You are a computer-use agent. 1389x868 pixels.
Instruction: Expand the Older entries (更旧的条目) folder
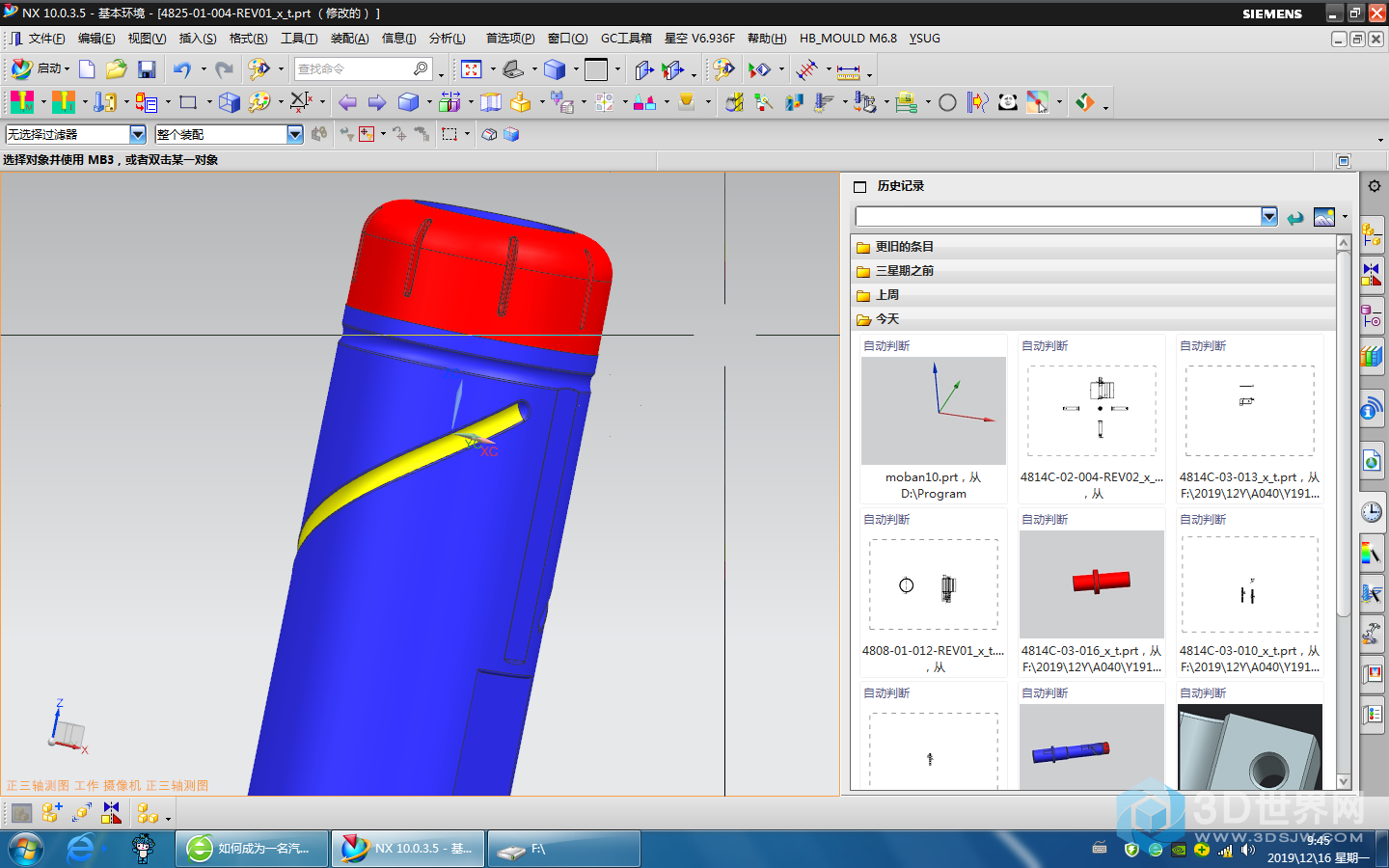[x=1095, y=247]
